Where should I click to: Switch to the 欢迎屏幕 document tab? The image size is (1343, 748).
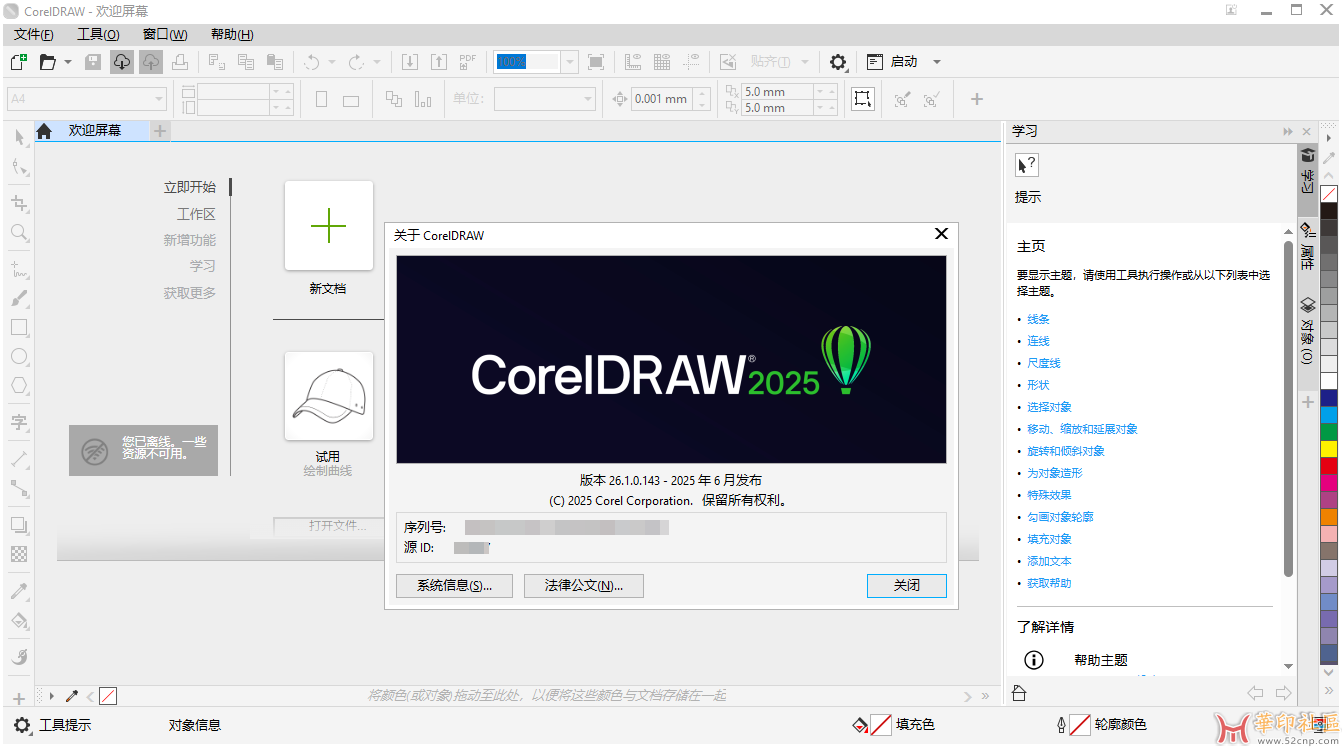(x=95, y=131)
